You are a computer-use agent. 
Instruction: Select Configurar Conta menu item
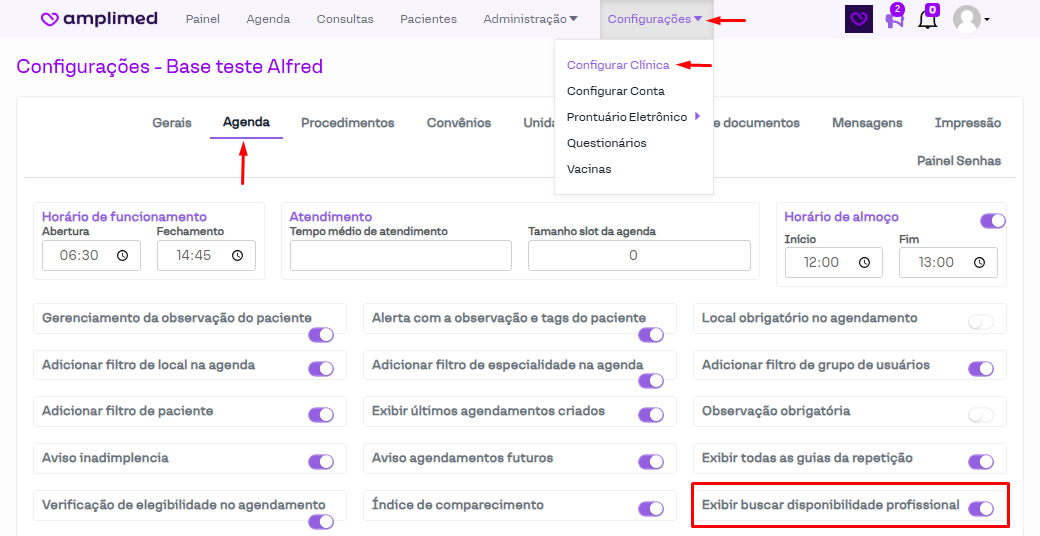(x=615, y=91)
